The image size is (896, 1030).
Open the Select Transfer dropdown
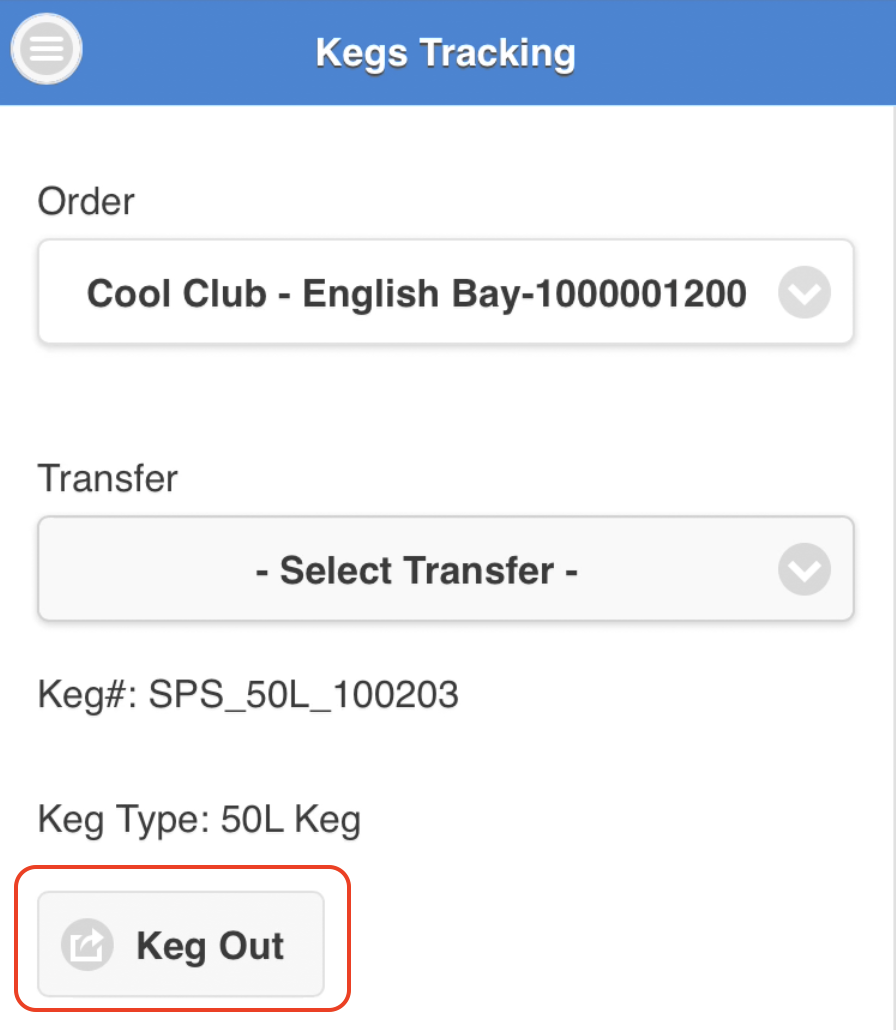[x=445, y=570]
